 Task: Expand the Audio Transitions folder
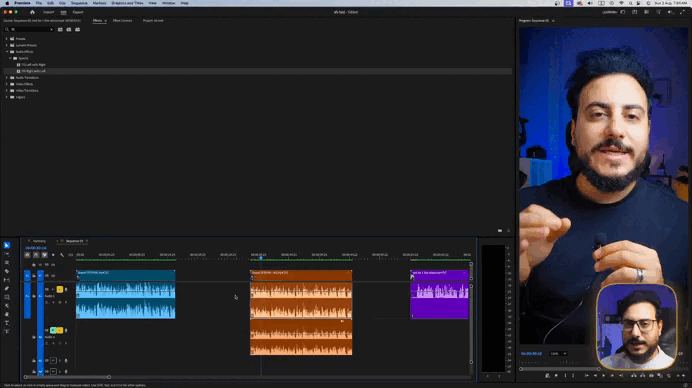pos(7,78)
